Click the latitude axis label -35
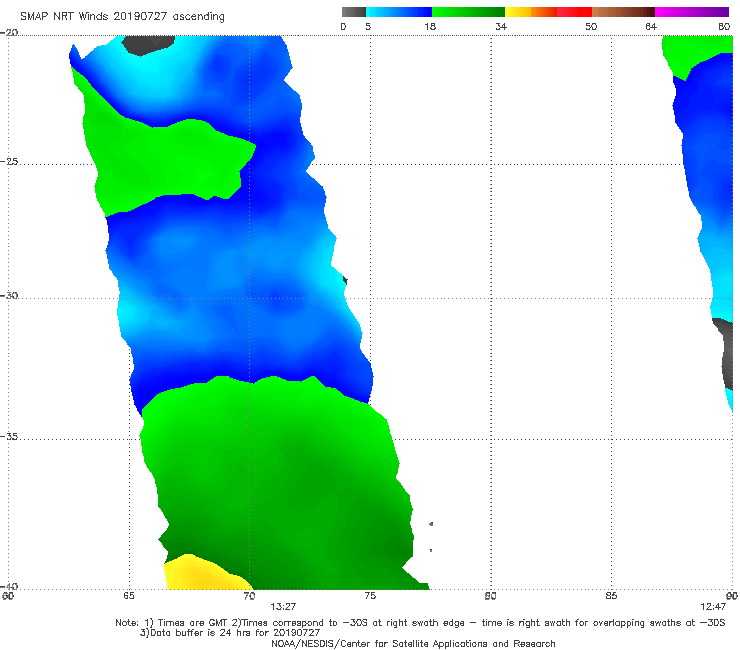The image size is (740, 650). point(9,436)
